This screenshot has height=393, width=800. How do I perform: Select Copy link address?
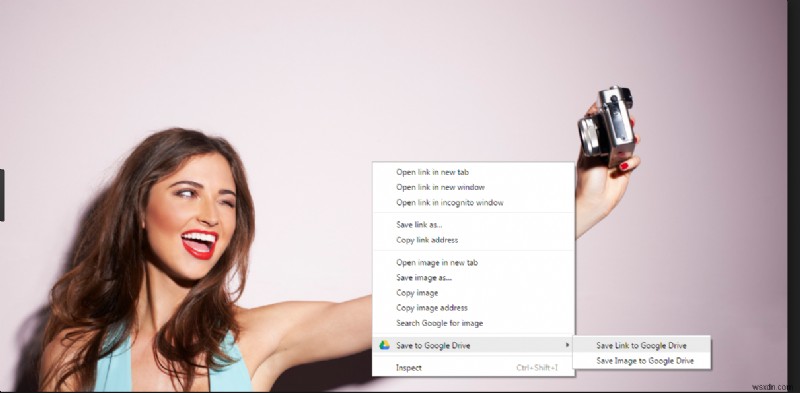point(473,240)
